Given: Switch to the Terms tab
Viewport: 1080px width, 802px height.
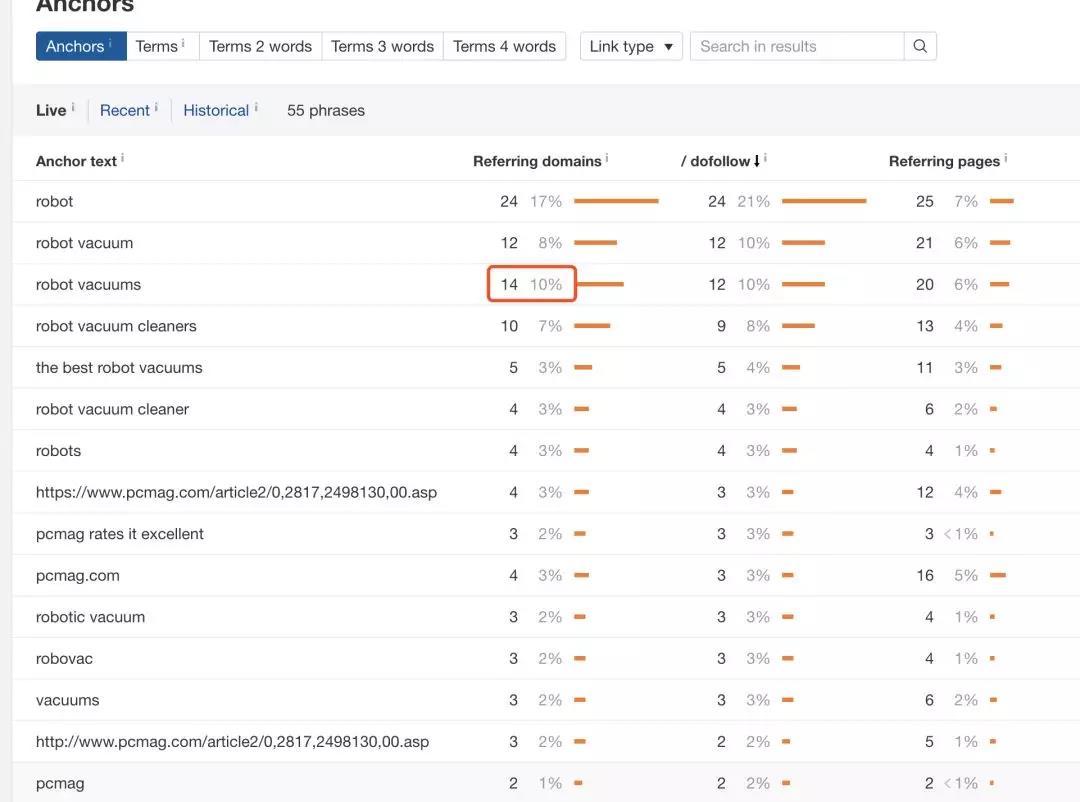Looking at the screenshot, I should click(156, 46).
